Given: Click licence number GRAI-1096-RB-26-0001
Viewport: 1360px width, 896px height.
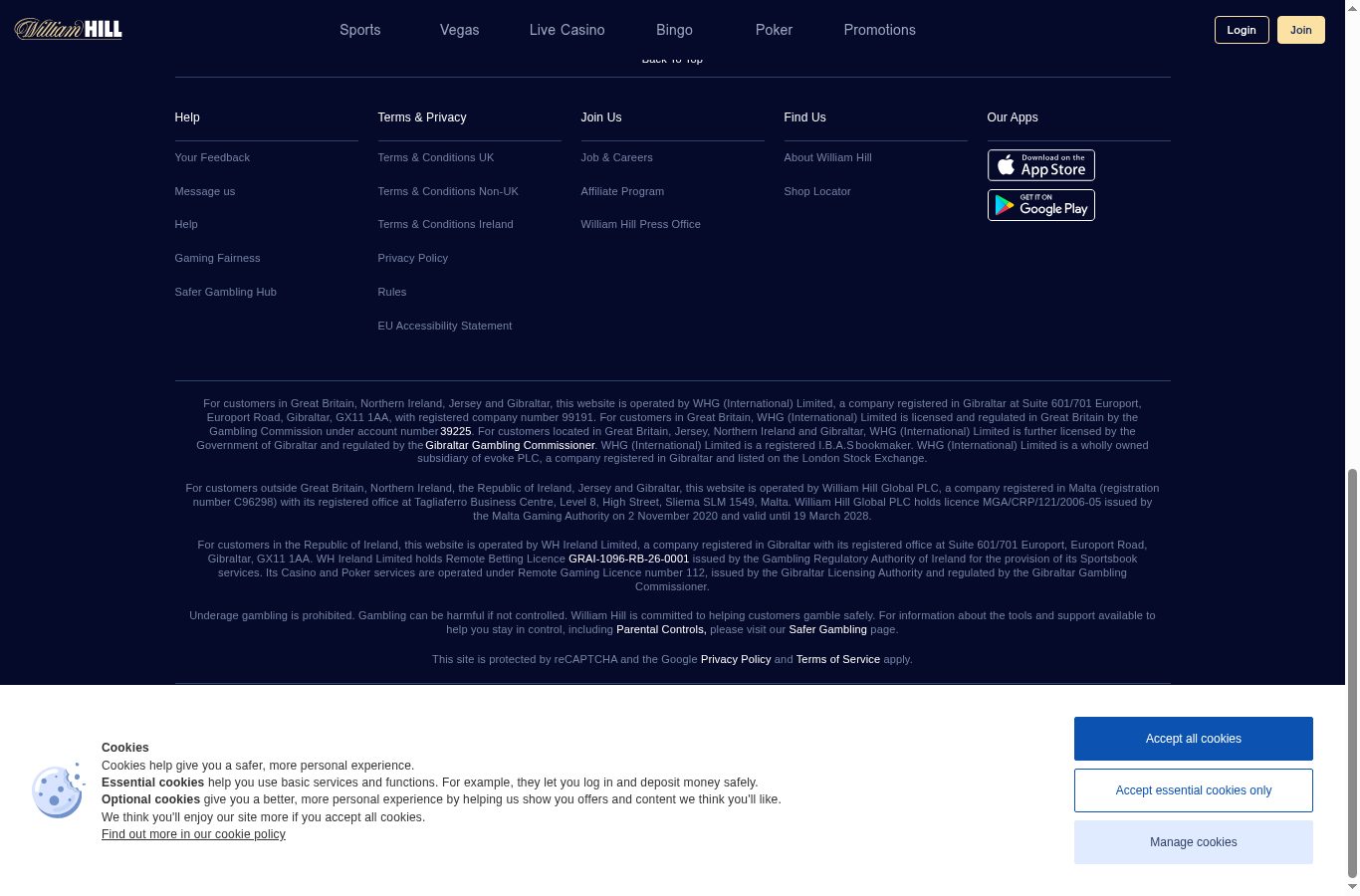Looking at the screenshot, I should [x=628, y=559].
